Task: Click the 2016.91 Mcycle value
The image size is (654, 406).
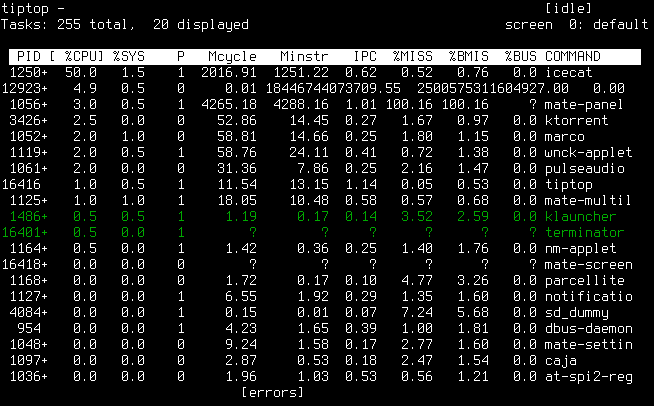Action: pyautogui.click(x=229, y=73)
